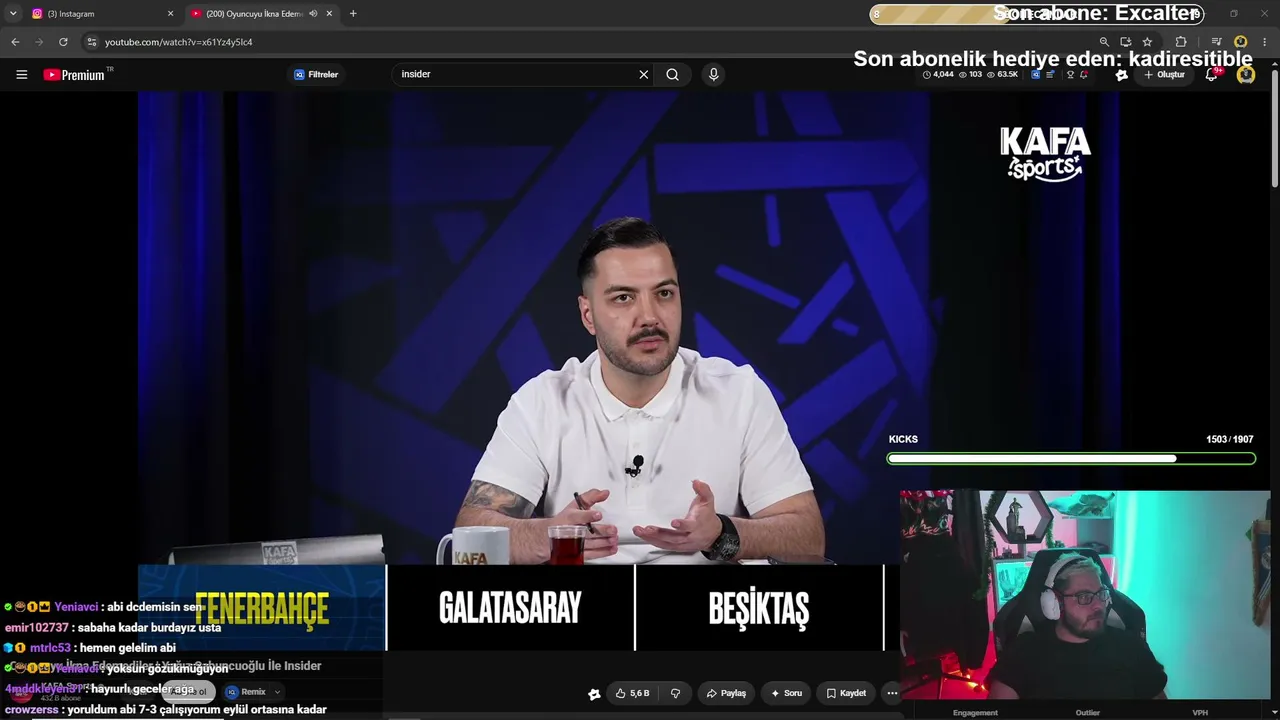
Task: Clear the search text with the X
Action: (644, 75)
